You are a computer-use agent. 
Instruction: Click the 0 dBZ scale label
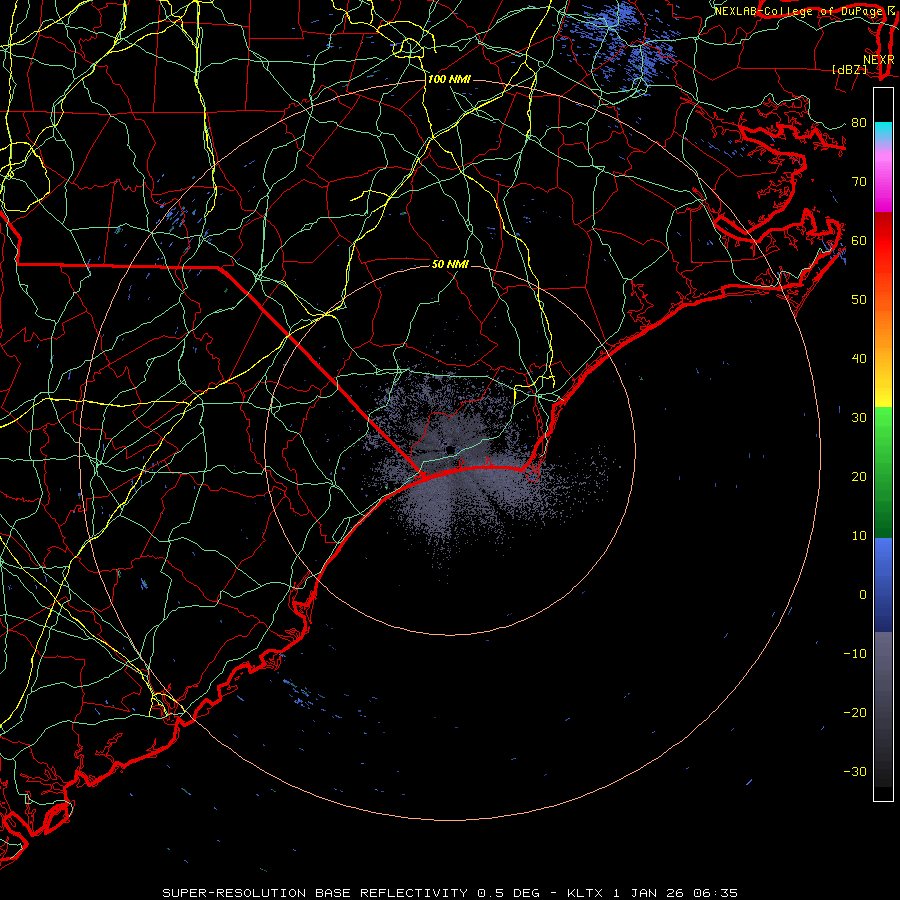[863, 595]
